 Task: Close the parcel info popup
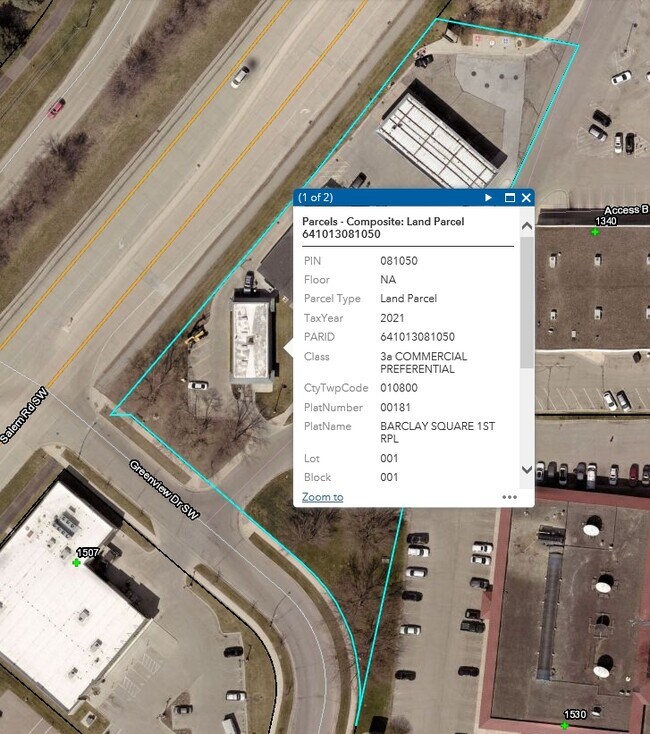[526, 198]
